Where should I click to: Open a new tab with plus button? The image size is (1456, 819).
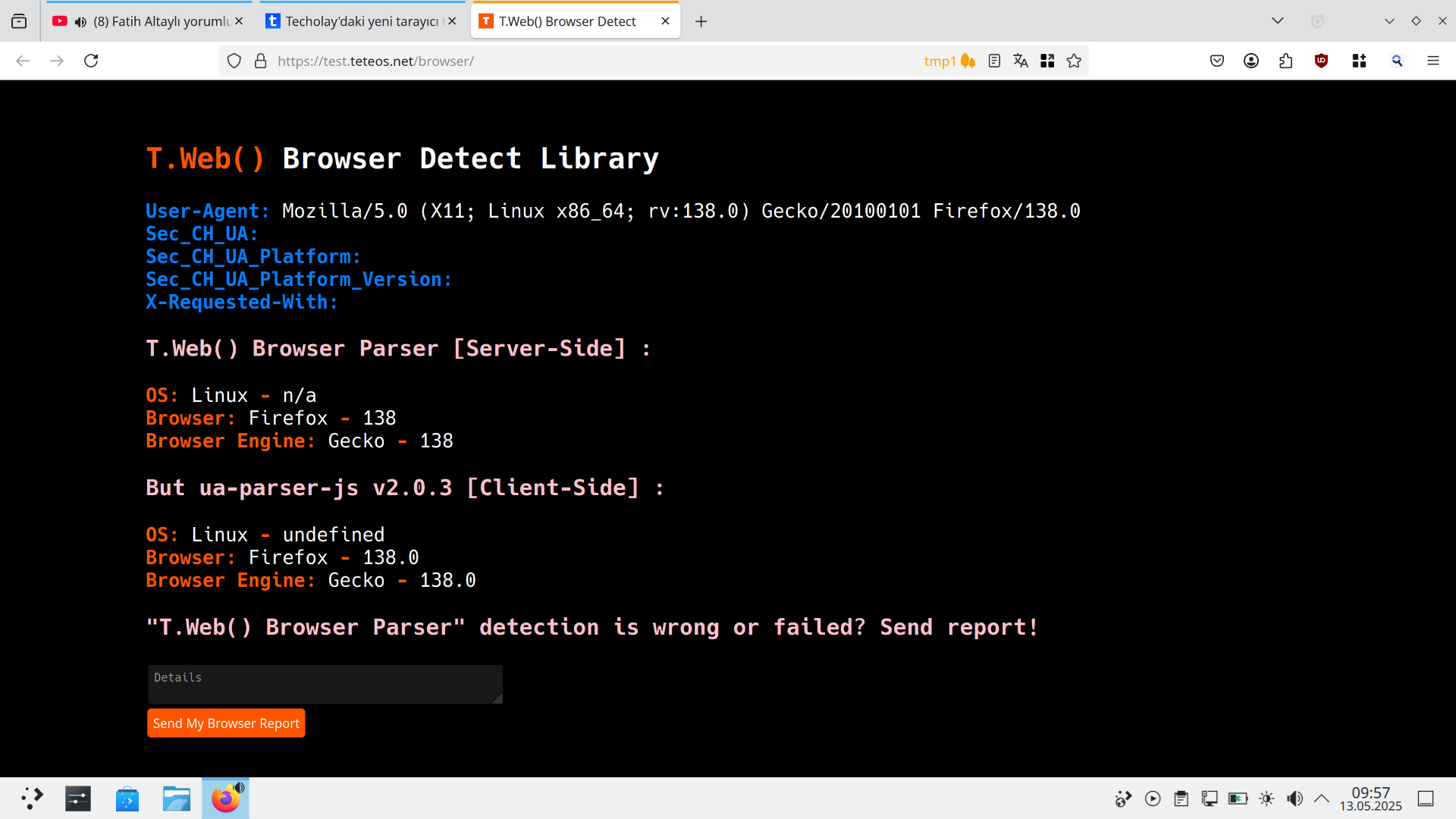tap(701, 21)
